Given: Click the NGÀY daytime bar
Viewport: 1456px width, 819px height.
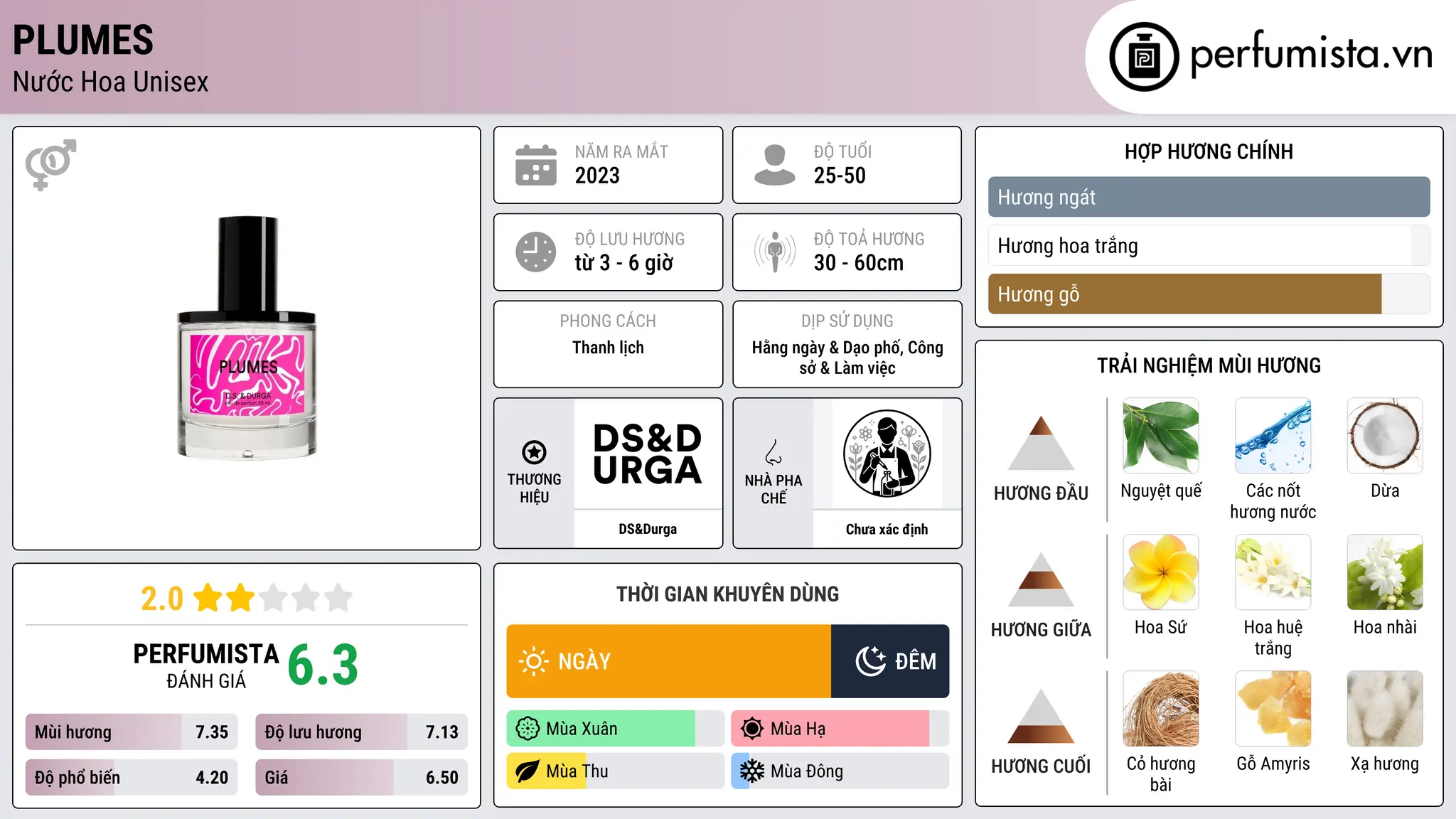Looking at the screenshot, I should (669, 661).
